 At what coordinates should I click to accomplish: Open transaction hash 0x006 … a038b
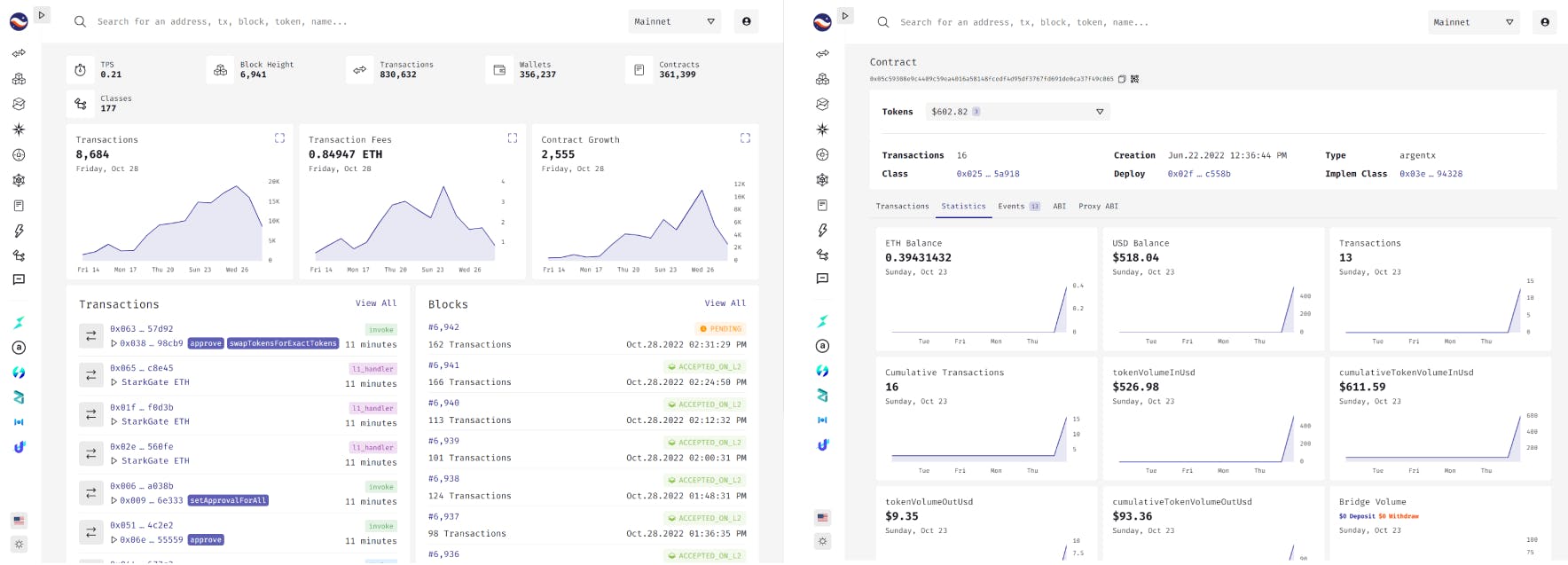coord(141,486)
